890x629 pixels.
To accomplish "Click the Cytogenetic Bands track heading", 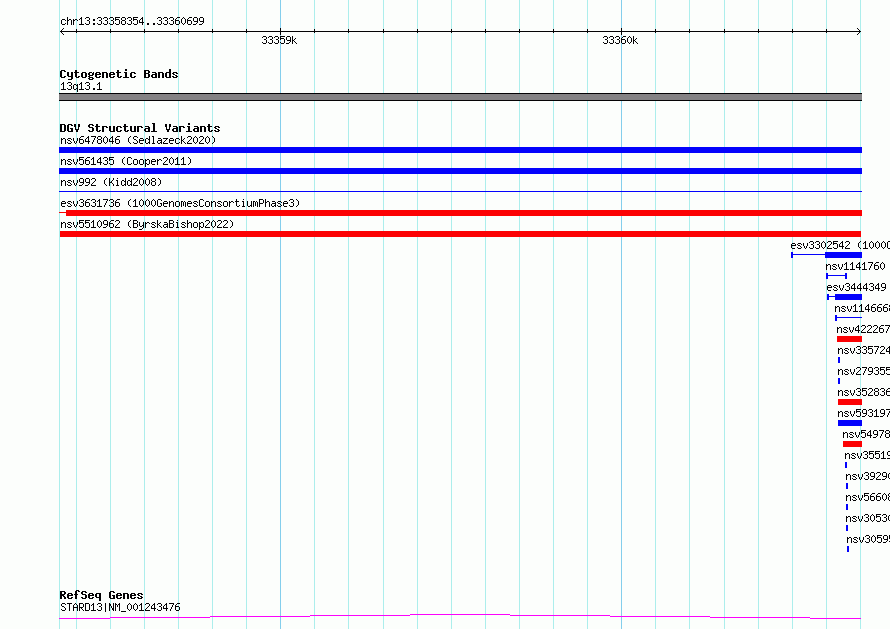I will [x=119, y=74].
